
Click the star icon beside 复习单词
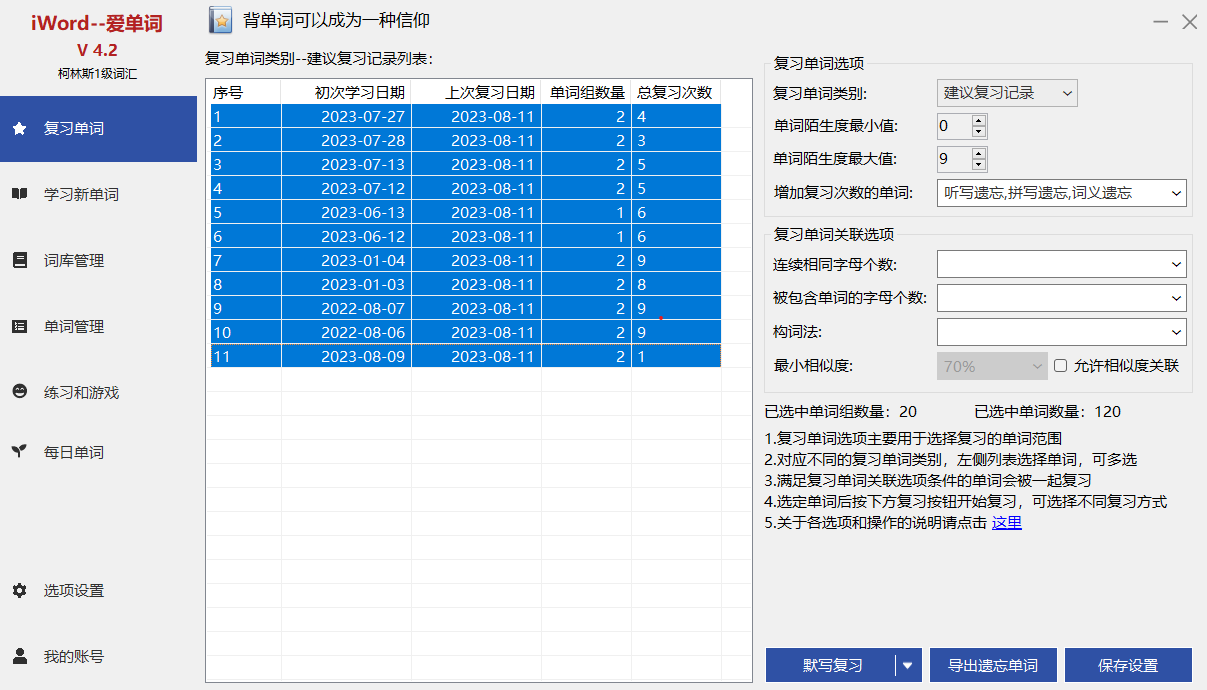pyautogui.click(x=19, y=129)
